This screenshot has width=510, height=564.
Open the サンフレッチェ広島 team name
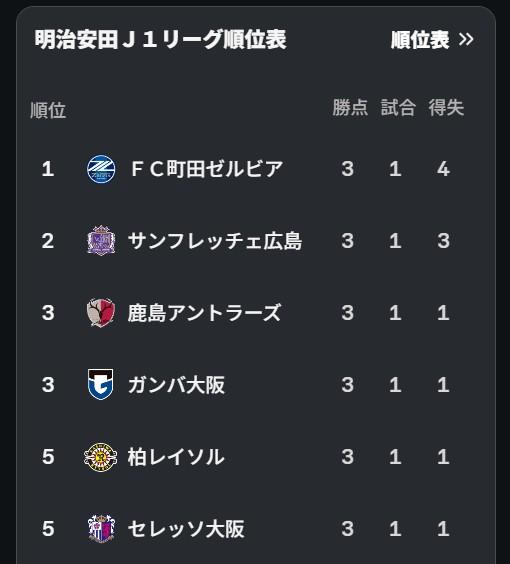(215, 241)
